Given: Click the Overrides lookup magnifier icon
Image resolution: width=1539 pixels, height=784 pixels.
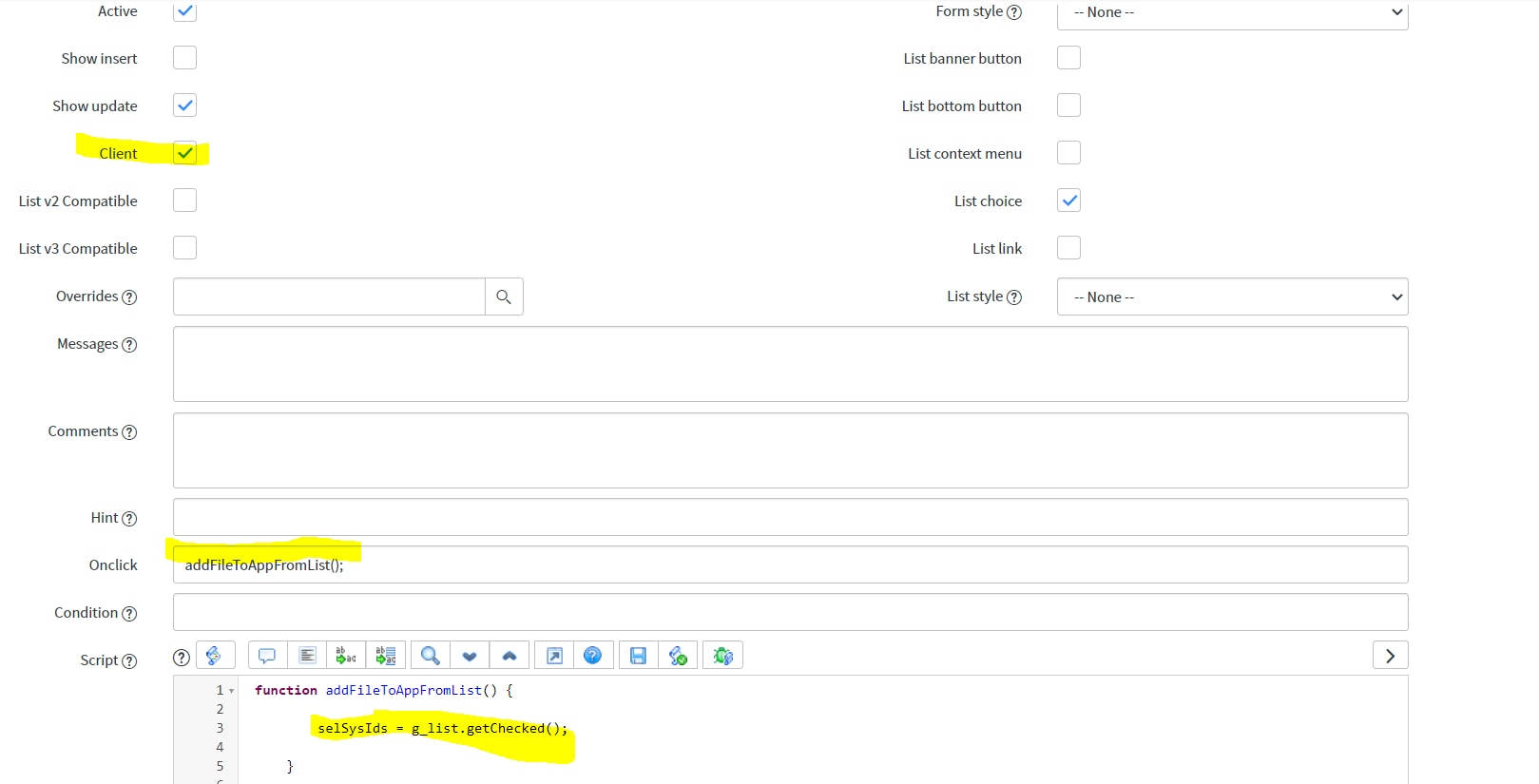Looking at the screenshot, I should point(504,296).
